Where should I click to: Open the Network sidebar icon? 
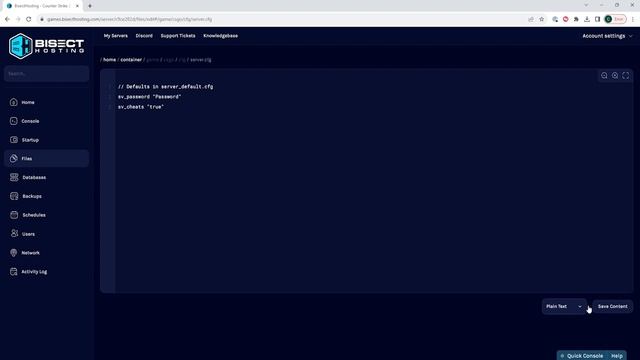pyautogui.click(x=13, y=253)
